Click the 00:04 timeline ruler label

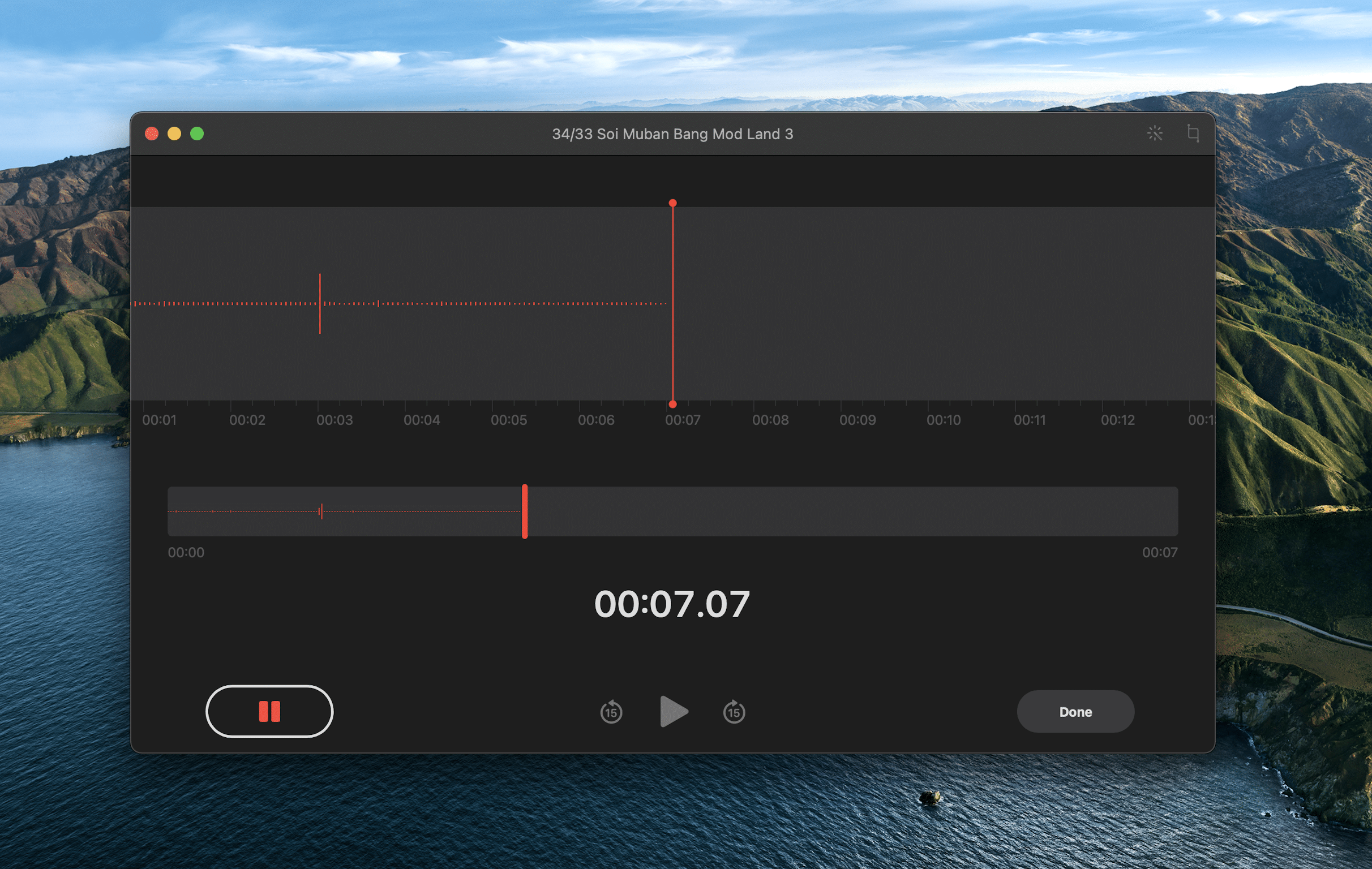point(422,420)
